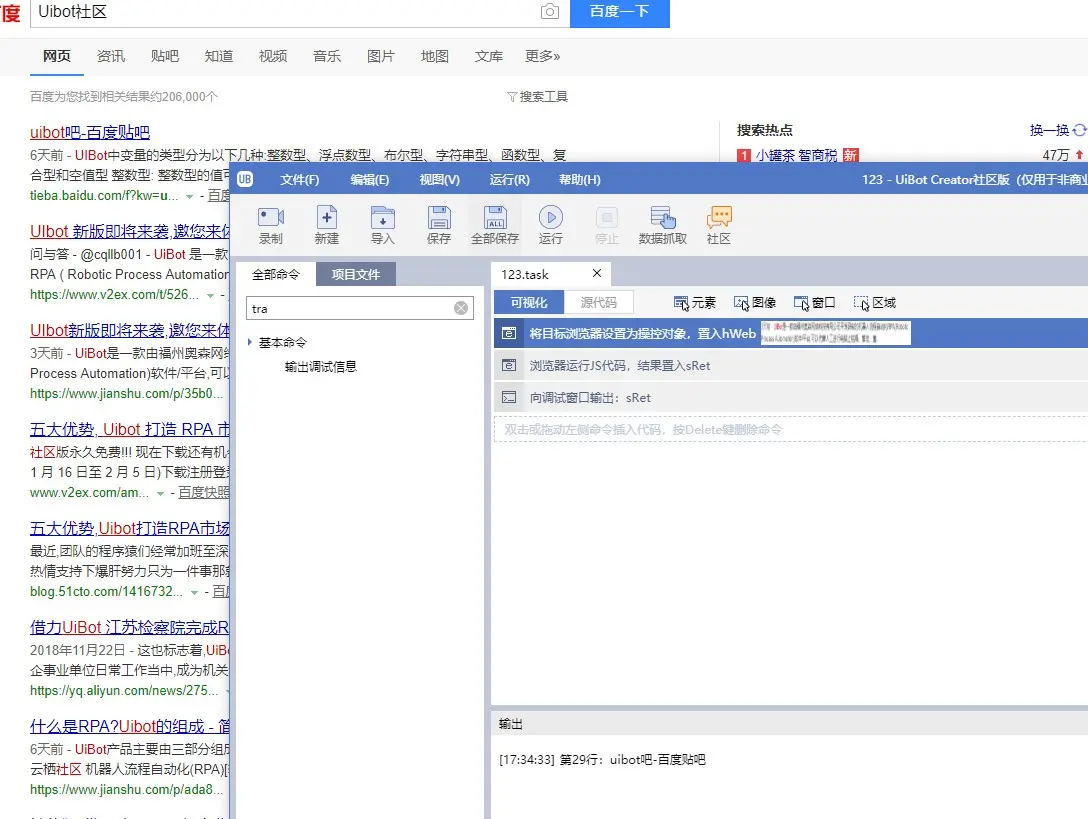Open Baidu 视频 tab
The height and width of the screenshot is (819, 1088).
pos(273,56)
